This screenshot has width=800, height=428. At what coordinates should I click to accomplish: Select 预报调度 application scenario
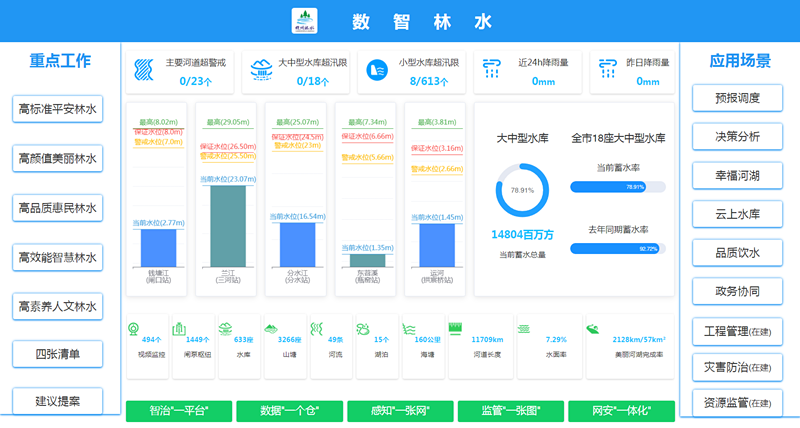coord(739,98)
